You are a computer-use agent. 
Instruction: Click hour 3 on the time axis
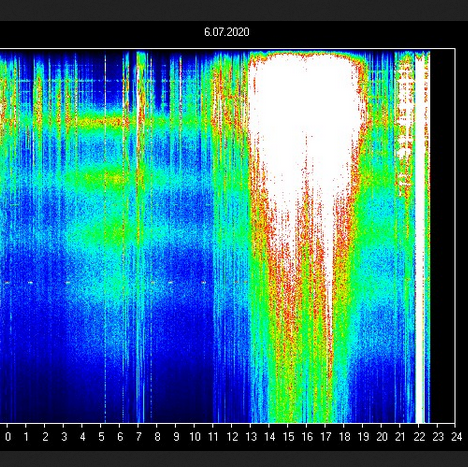point(64,436)
